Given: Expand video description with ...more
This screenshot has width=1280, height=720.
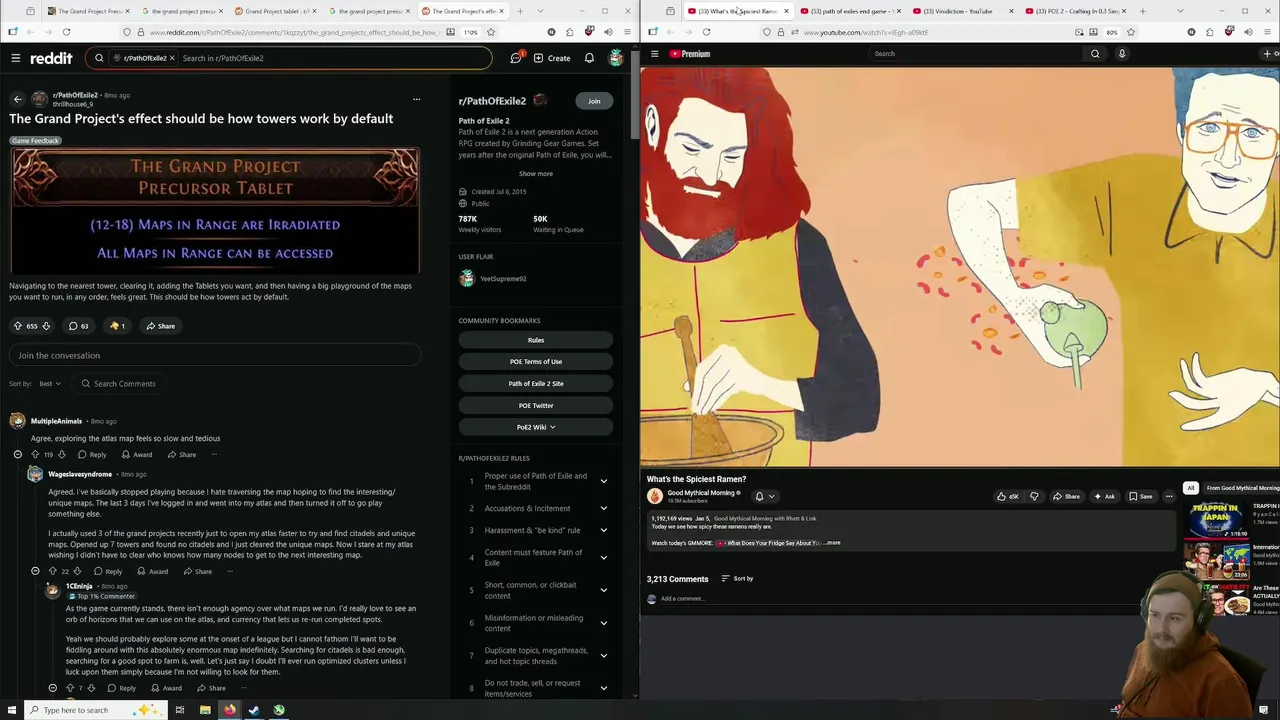Looking at the screenshot, I should pyautogui.click(x=832, y=543).
